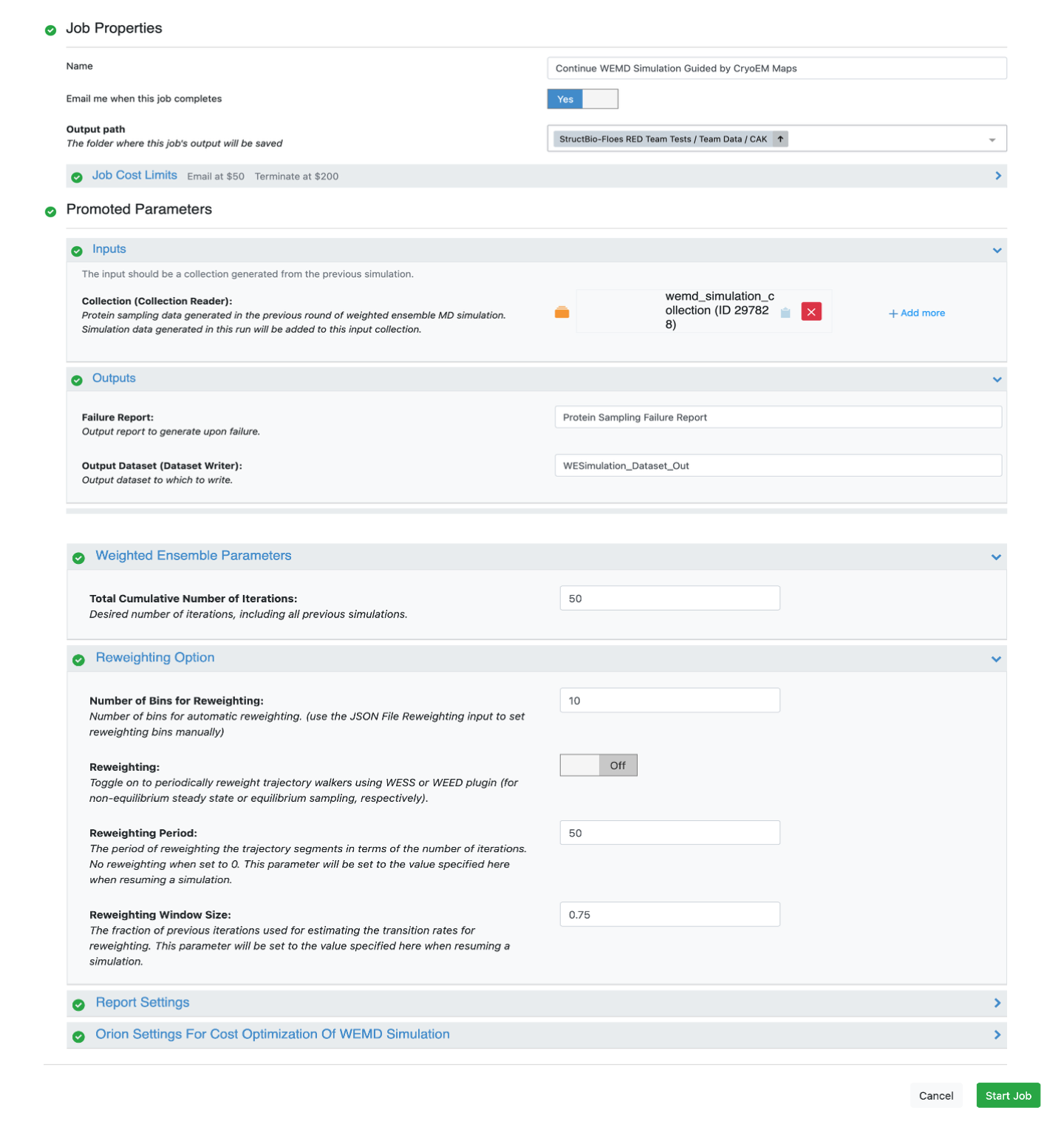The width and height of the screenshot is (1064, 1127).
Task: Click the Total Cumulative Number of Iterations field
Action: pyautogui.click(x=669, y=599)
